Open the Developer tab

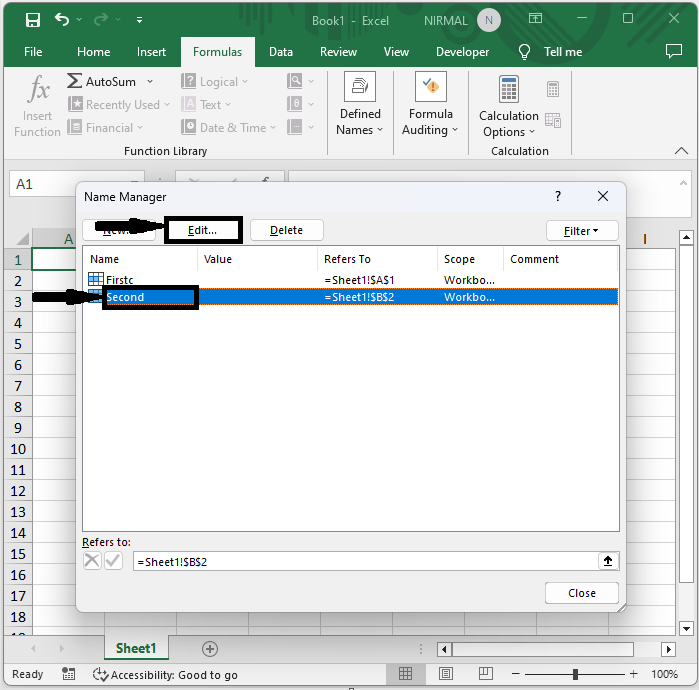[462, 52]
